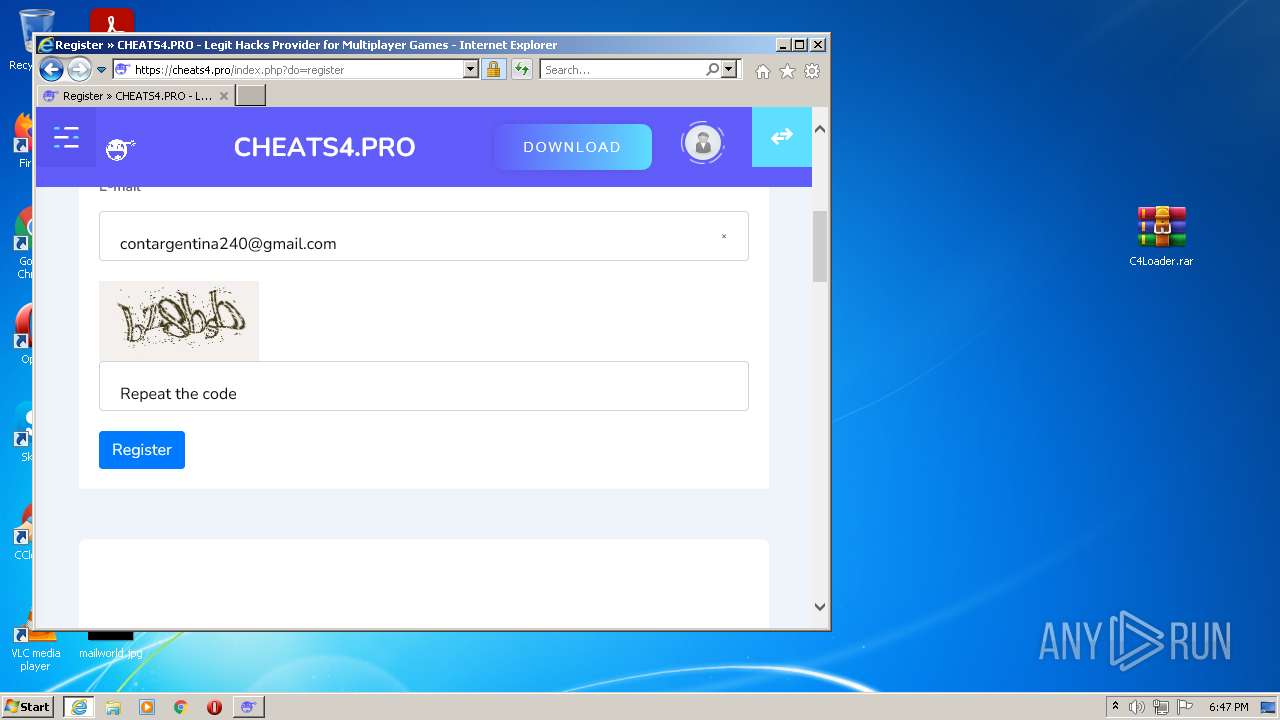
Task: Click the volume speaker tray icon
Action: [1137, 707]
